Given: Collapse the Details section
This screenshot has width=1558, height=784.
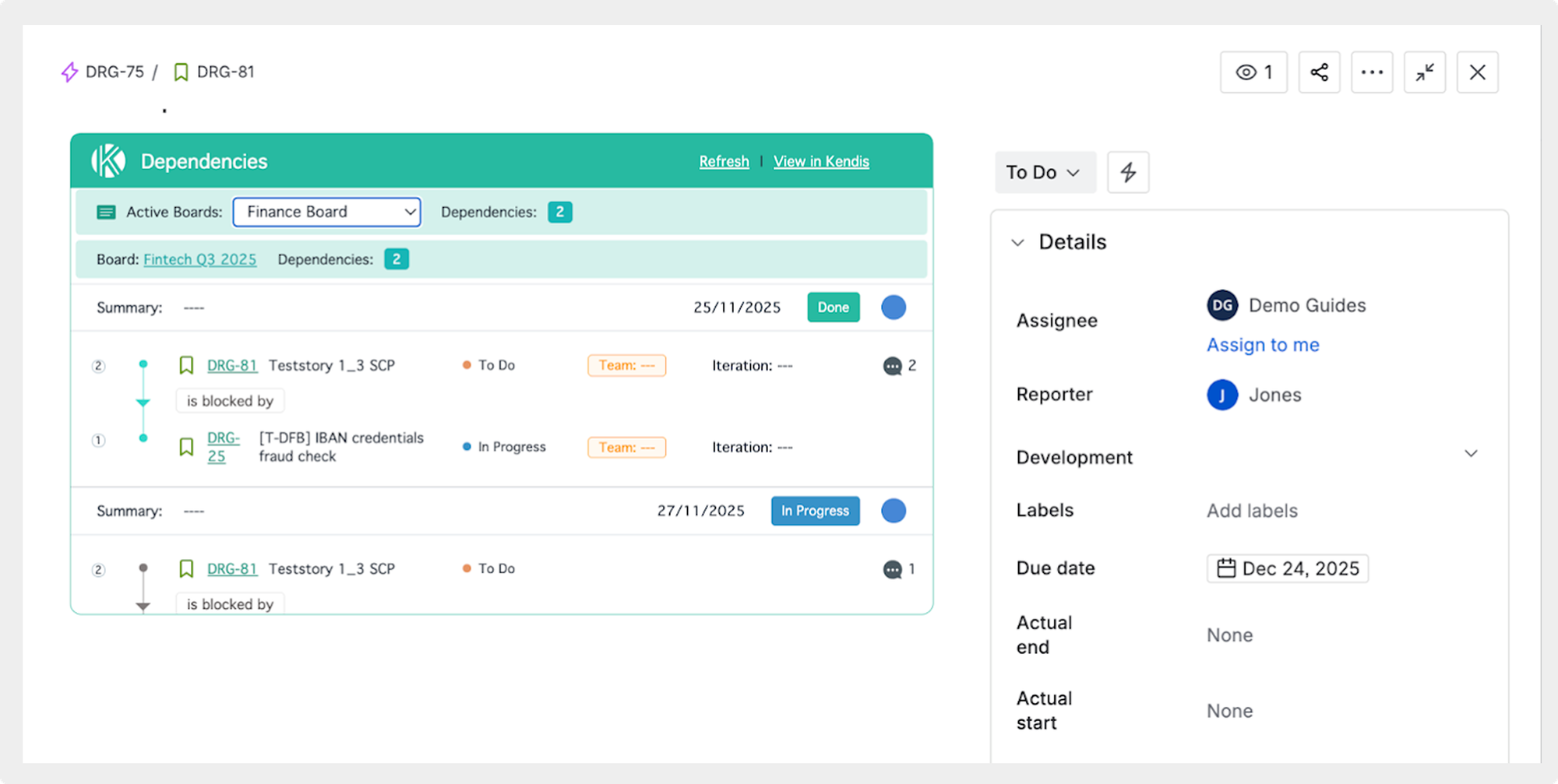Looking at the screenshot, I should coord(1017,242).
